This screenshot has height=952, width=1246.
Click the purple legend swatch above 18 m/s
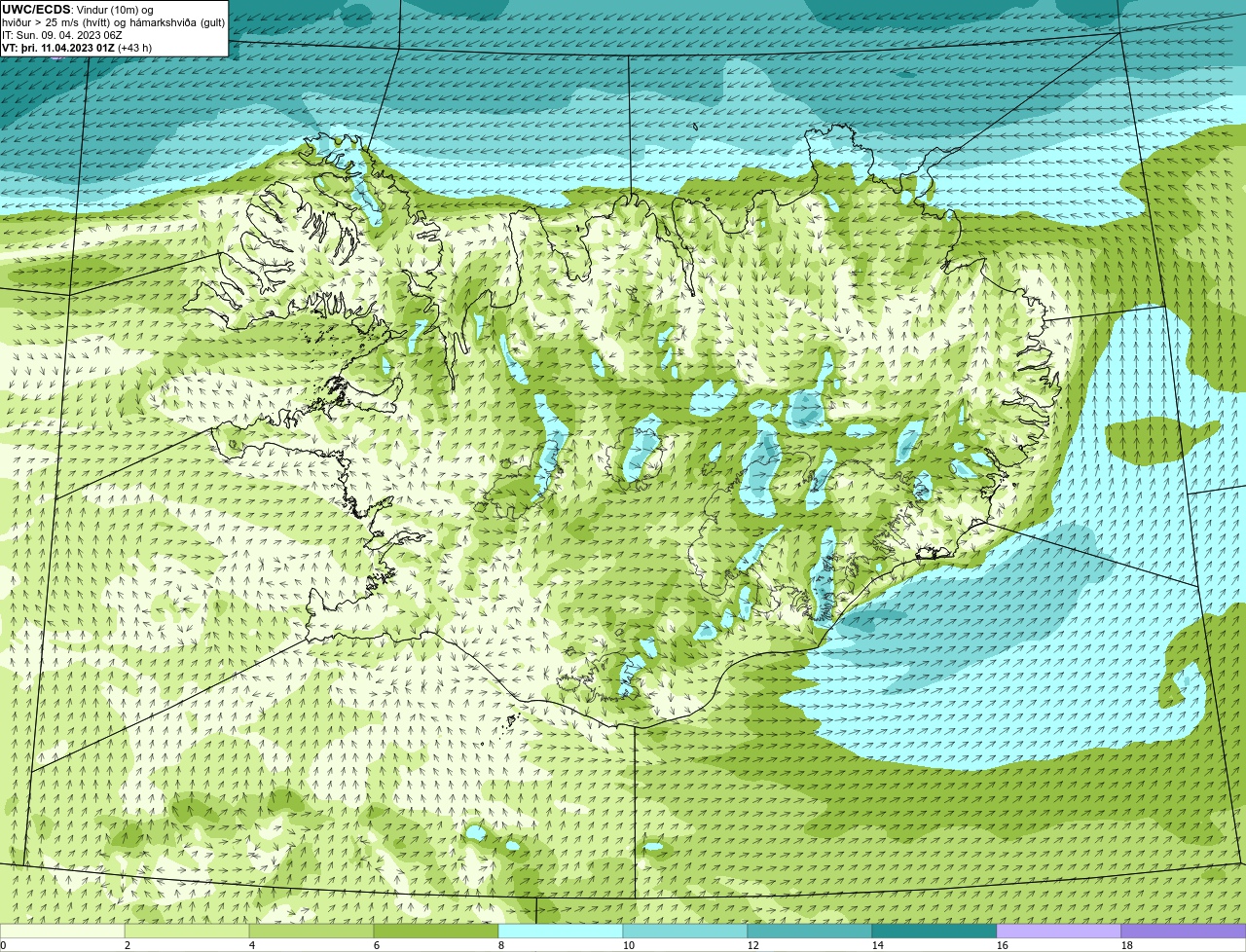pyautogui.click(x=1184, y=932)
